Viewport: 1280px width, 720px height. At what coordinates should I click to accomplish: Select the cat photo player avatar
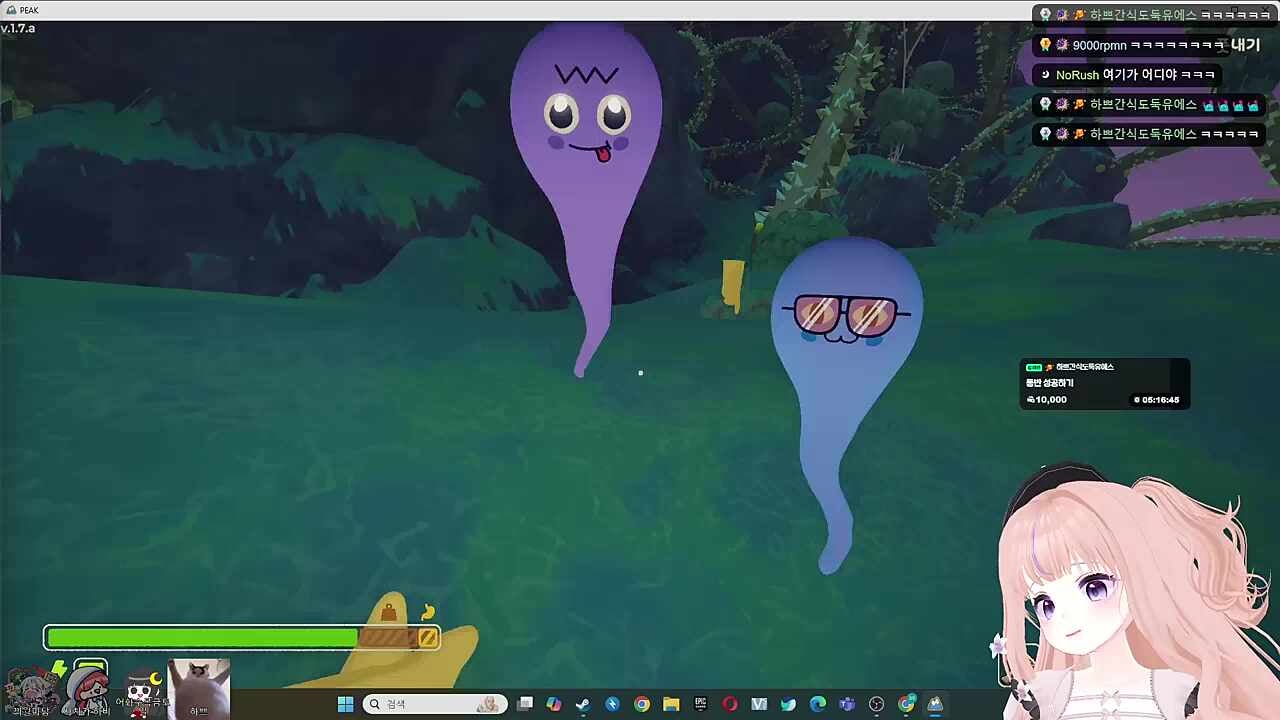pyautogui.click(x=199, y=688)
